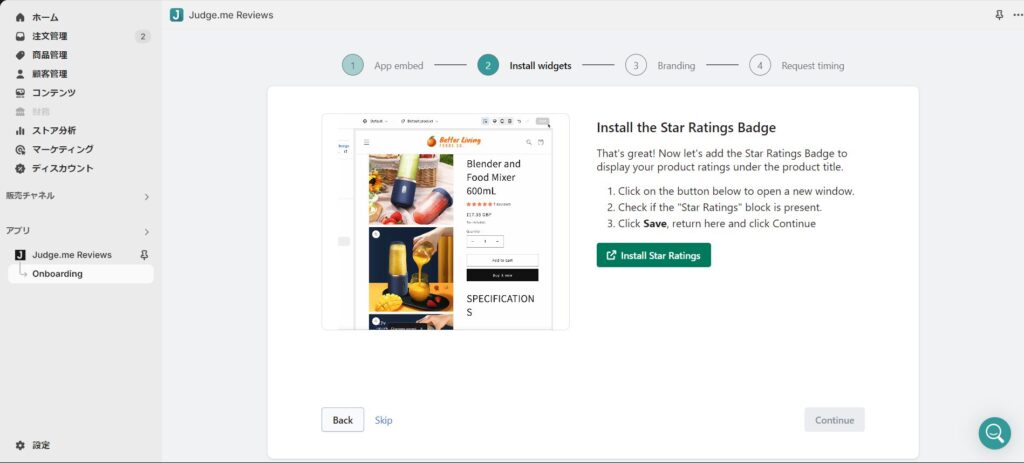Open the ホーム home icon in sidebar

20,18
